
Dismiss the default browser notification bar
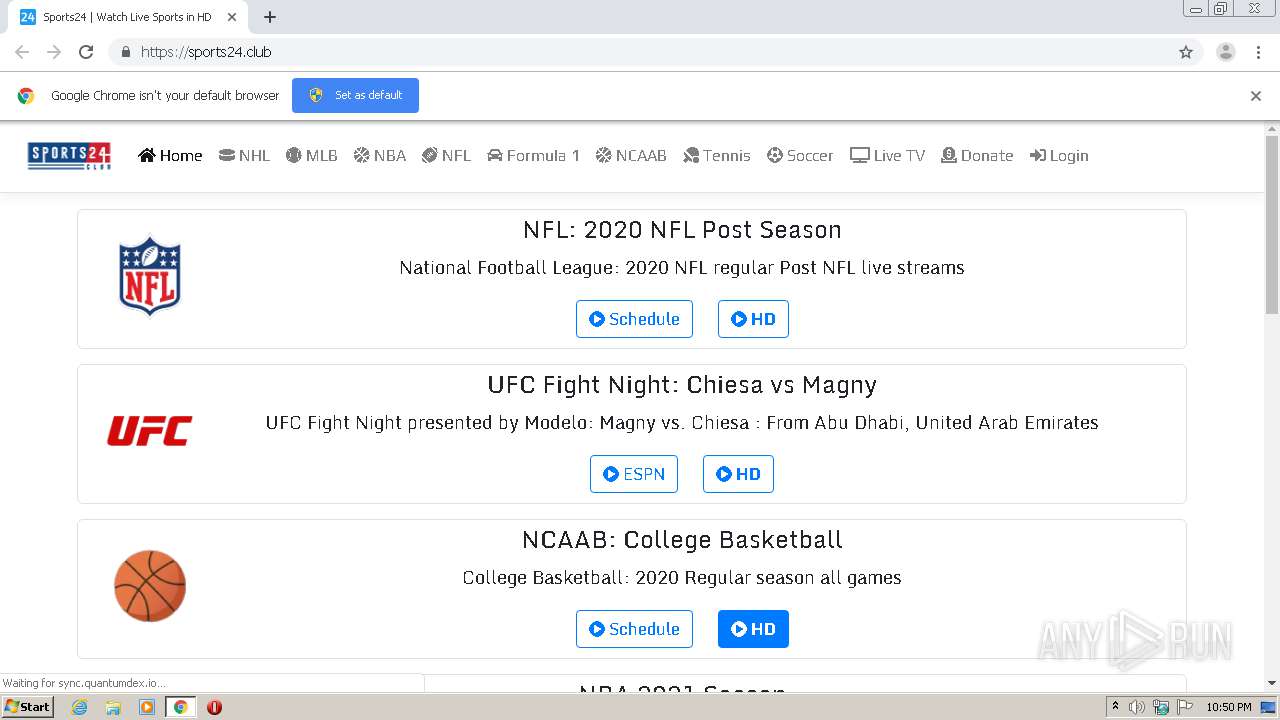(x=1256, y=96)
